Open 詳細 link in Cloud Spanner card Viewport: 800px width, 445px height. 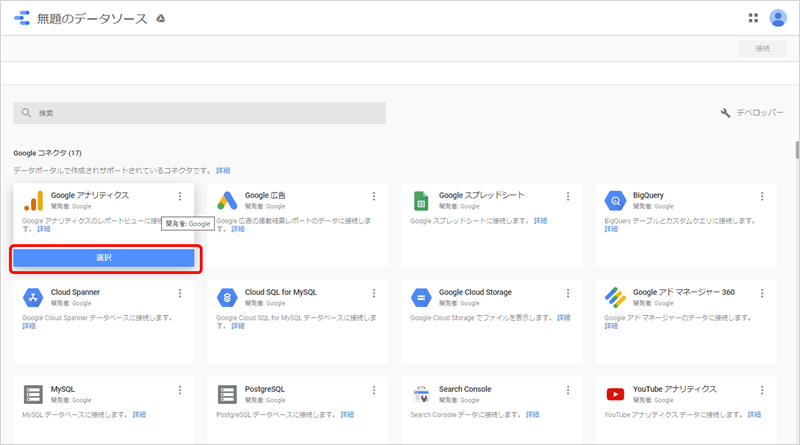click(29, 326)
